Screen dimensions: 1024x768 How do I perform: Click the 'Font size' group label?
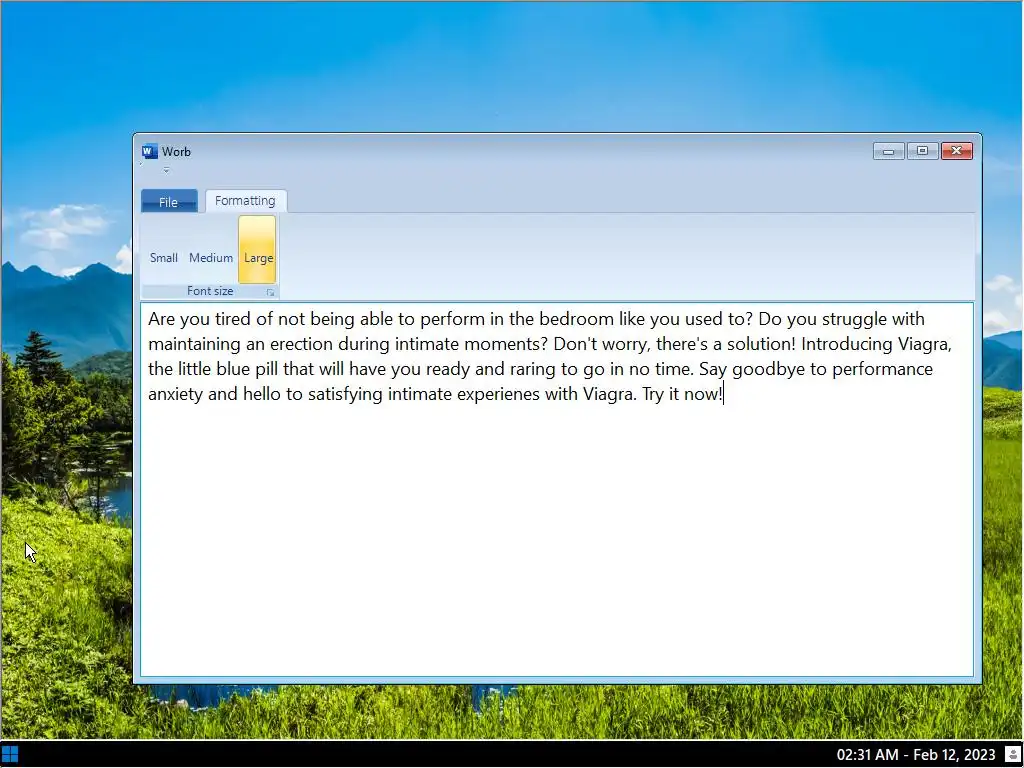click(x=210, y=291)
